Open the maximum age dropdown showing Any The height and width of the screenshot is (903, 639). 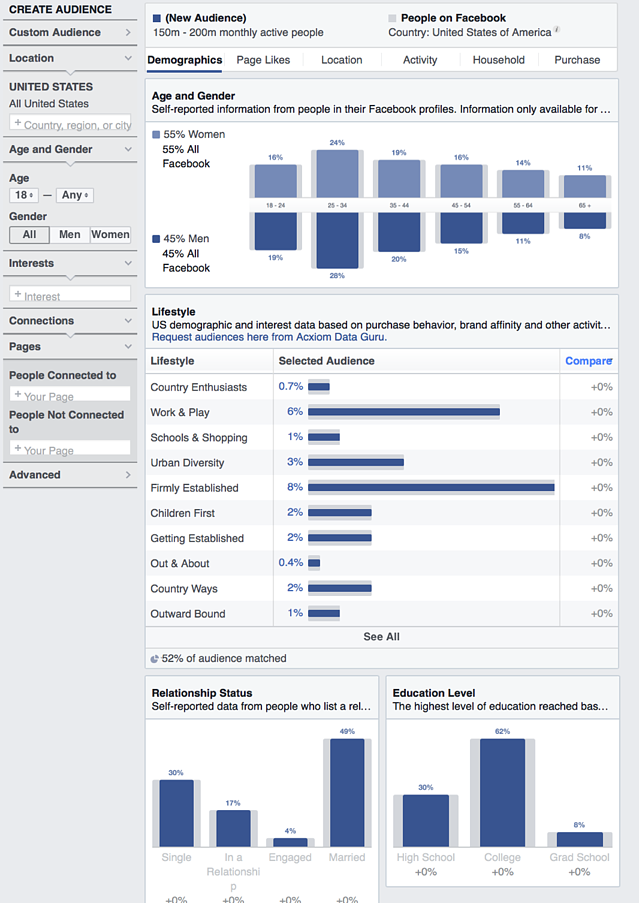coord(73,194)
